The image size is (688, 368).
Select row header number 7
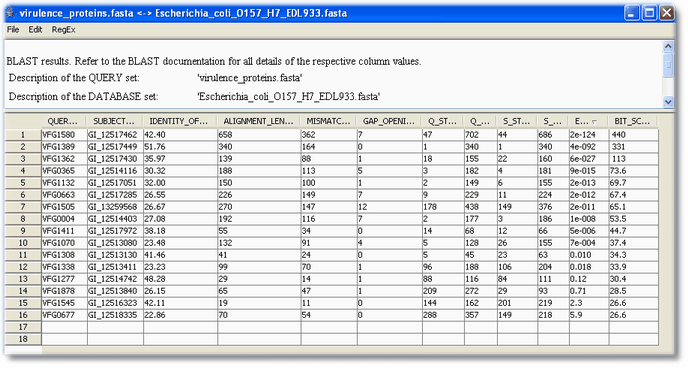[x=23, y=207]
